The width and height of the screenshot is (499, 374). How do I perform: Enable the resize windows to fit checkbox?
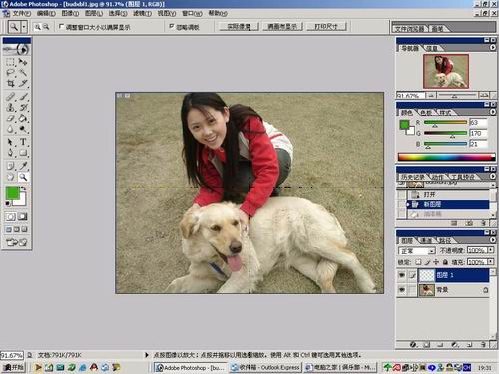[x=61, y=26]
